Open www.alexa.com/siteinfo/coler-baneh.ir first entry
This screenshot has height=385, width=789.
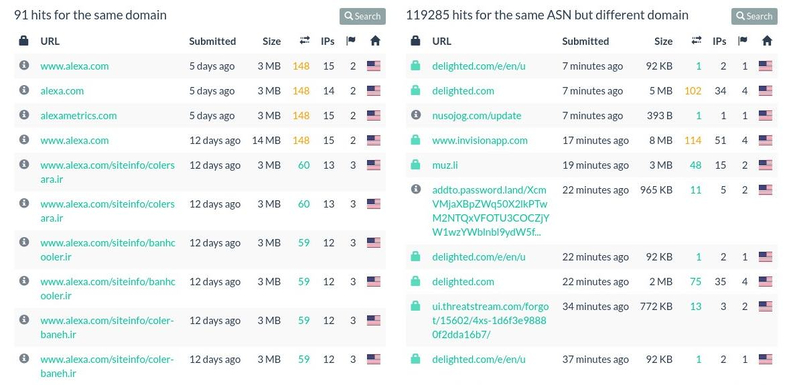[x=107, y=327]
